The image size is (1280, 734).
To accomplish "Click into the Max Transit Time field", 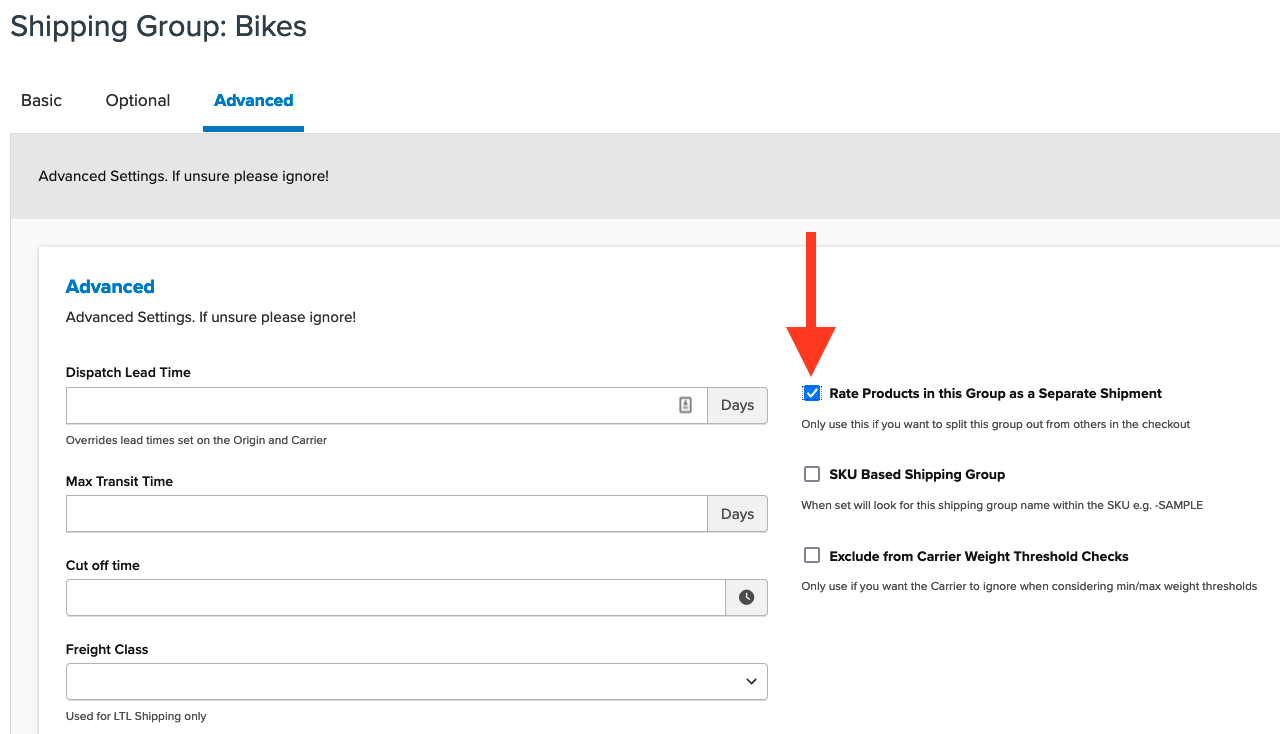I will [x=386, y=514].
